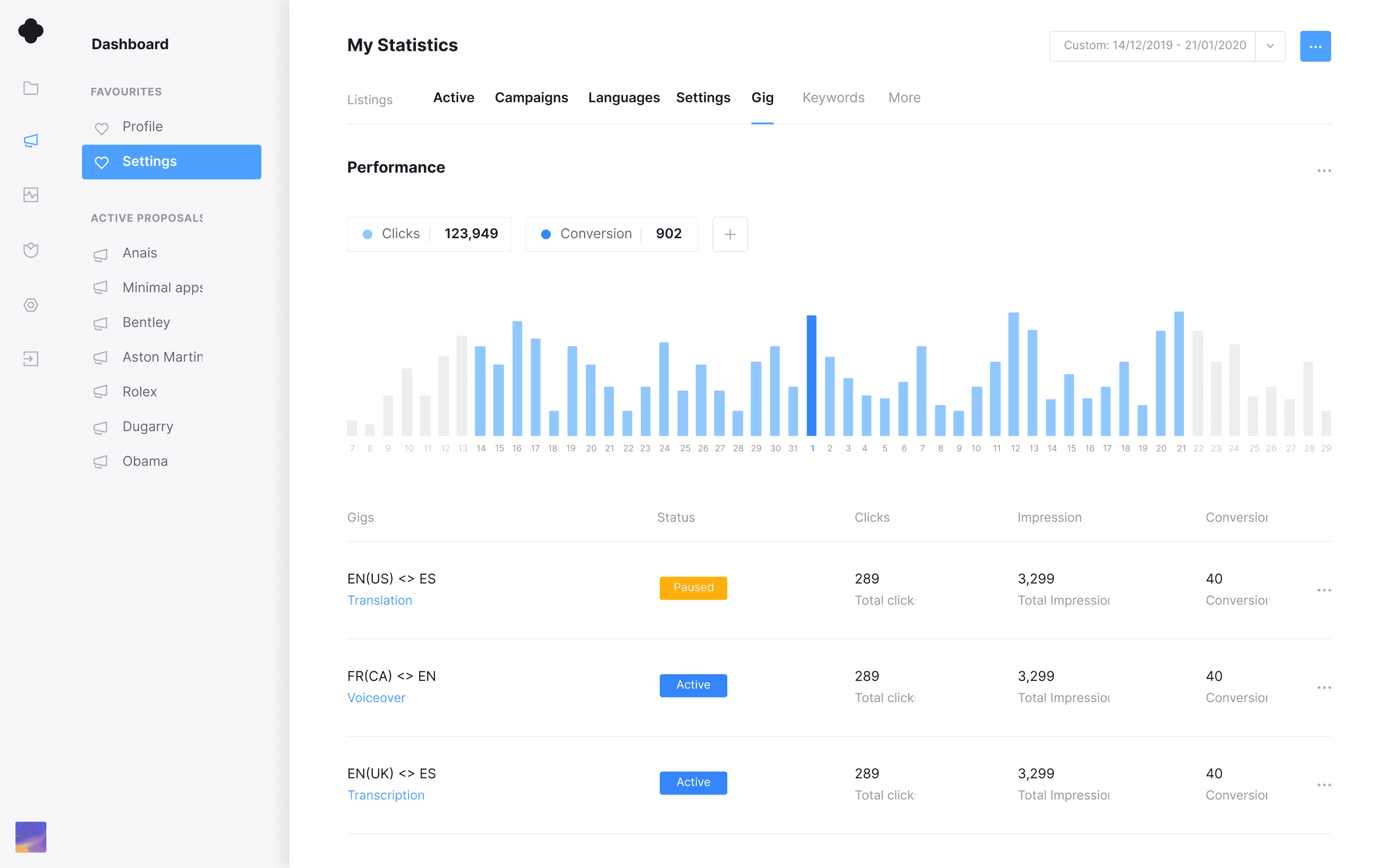Viewport: 1389px width, 868px height.
Task: Expand the custom date range dropdown
Action: tap(1269, 46)
